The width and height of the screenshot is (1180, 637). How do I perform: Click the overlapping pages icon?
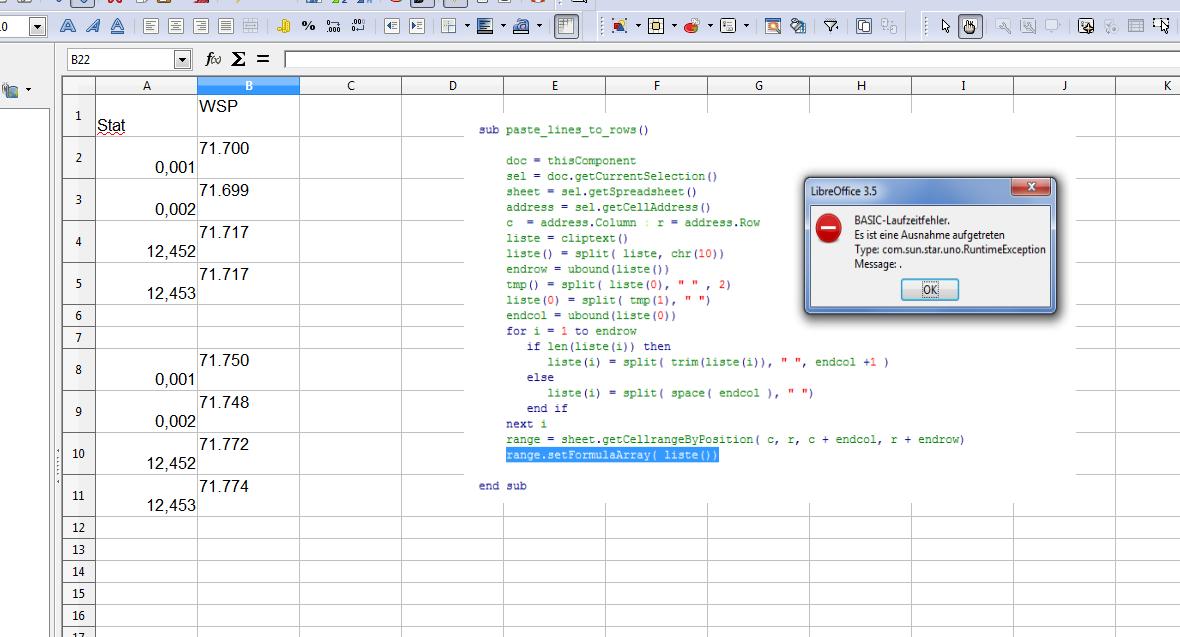point(864,26)
